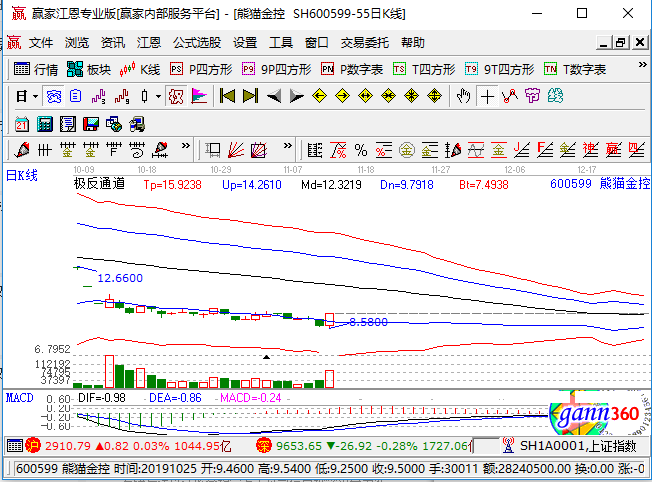Viewport: 652px width, 482px height.
Task: Open the 9P四方形 view
Action: tap(277, 69)
